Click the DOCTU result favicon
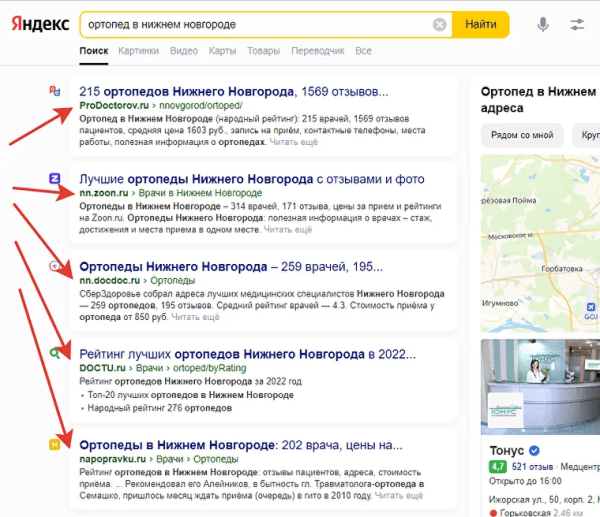600x517 pixels. point(55,353)
